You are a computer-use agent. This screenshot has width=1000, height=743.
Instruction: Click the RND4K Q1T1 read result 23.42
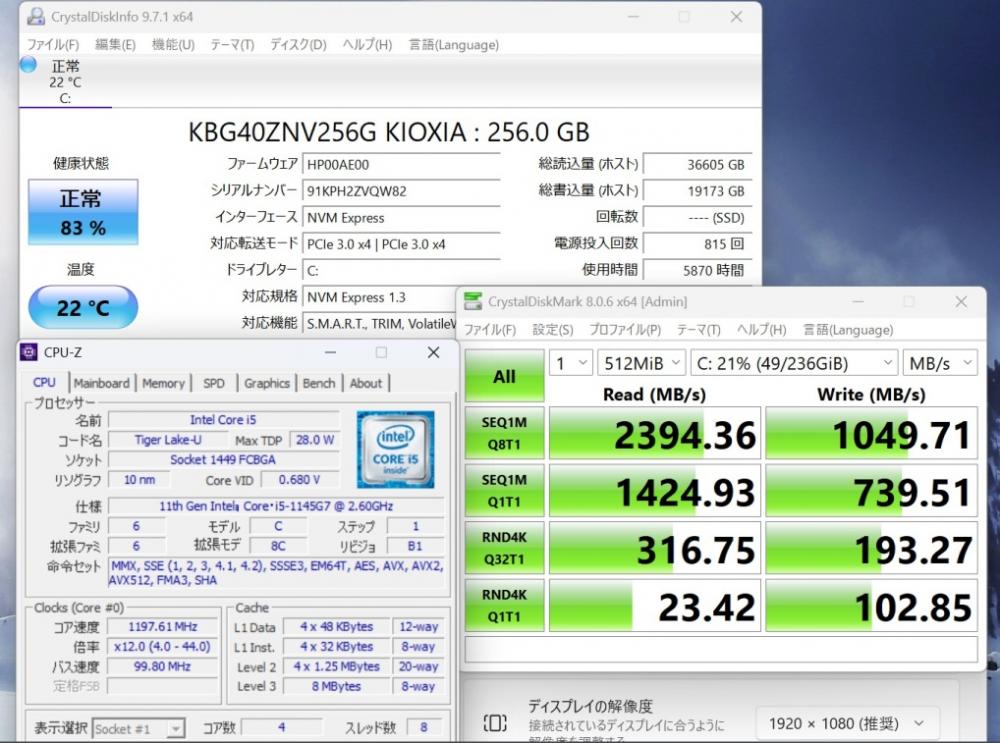[x=655, y=605]
